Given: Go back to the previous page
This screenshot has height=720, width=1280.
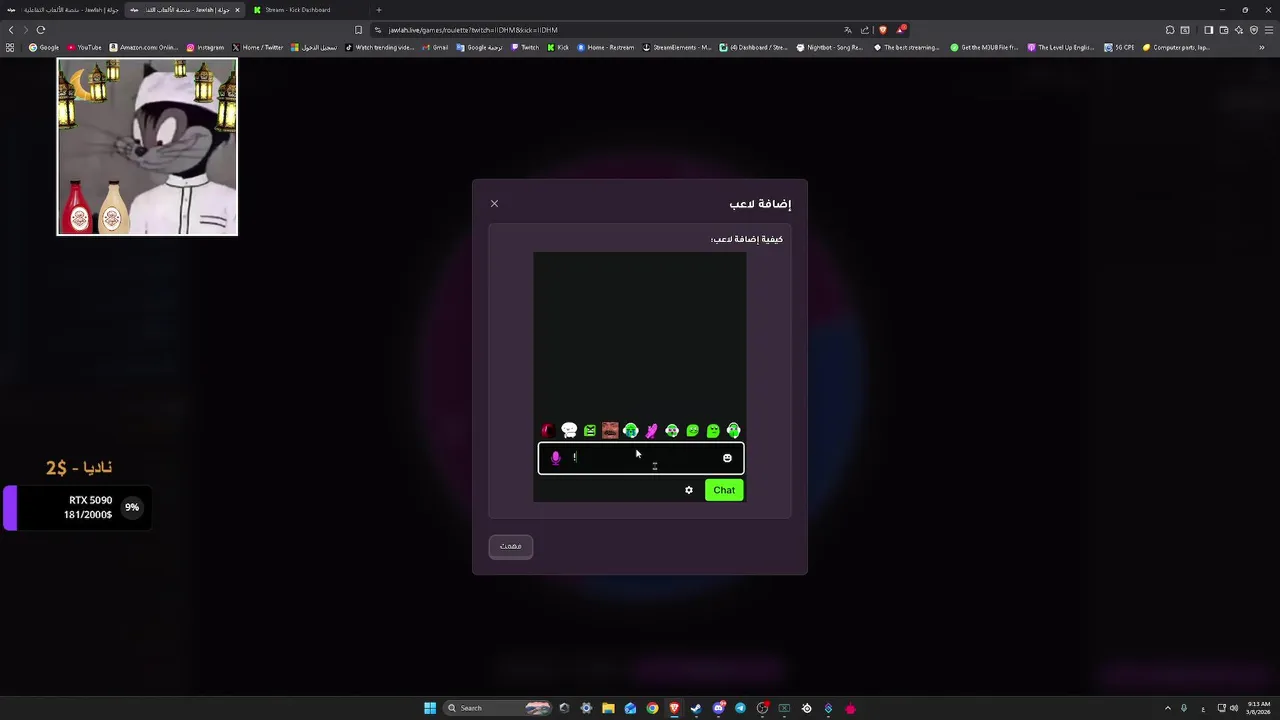Looking at the screenshot, I should click(x=11, y=30).
